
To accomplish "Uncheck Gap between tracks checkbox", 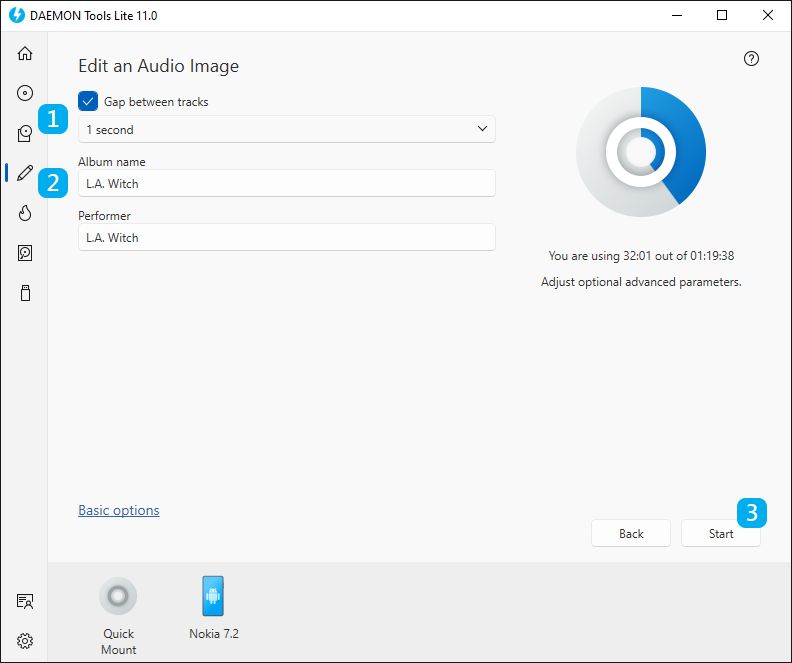I will coord(88,101).
